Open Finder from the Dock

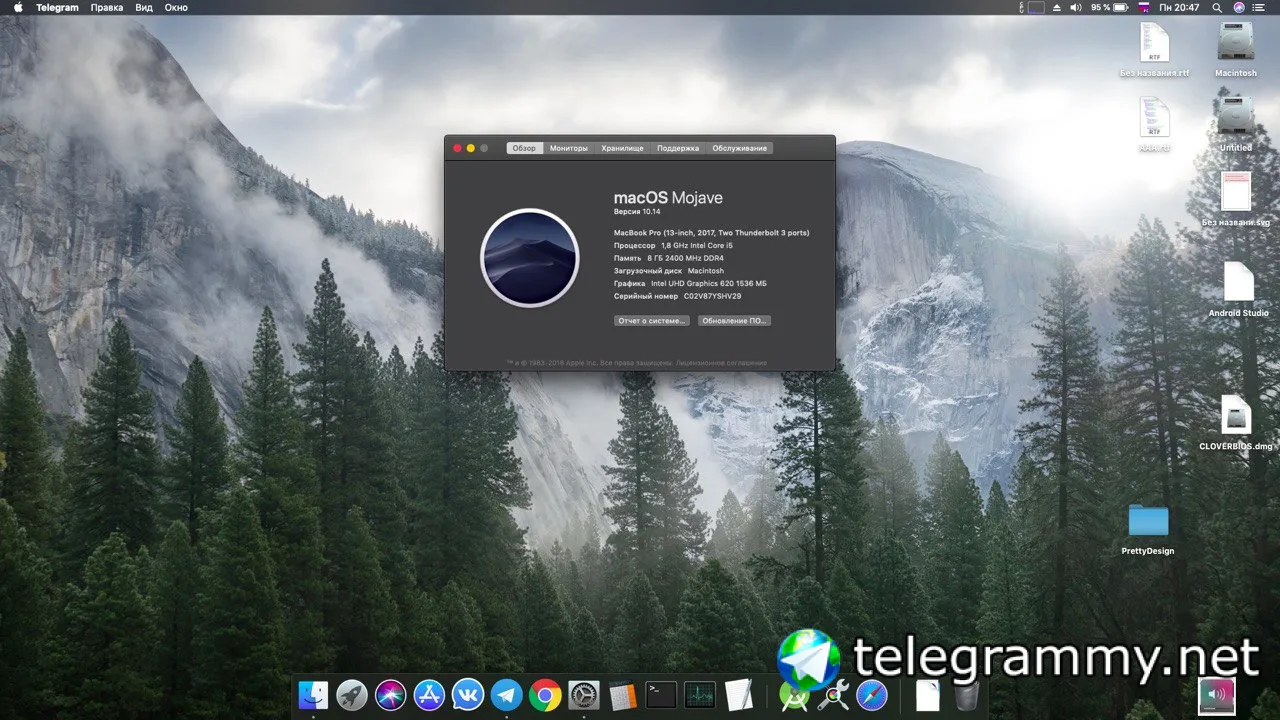(313, 695)
